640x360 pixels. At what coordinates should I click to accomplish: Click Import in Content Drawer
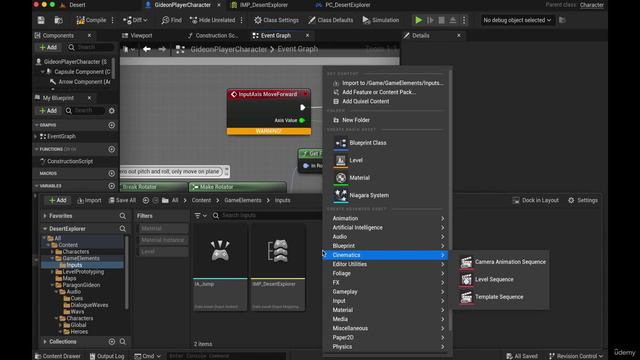pos(89,200)
